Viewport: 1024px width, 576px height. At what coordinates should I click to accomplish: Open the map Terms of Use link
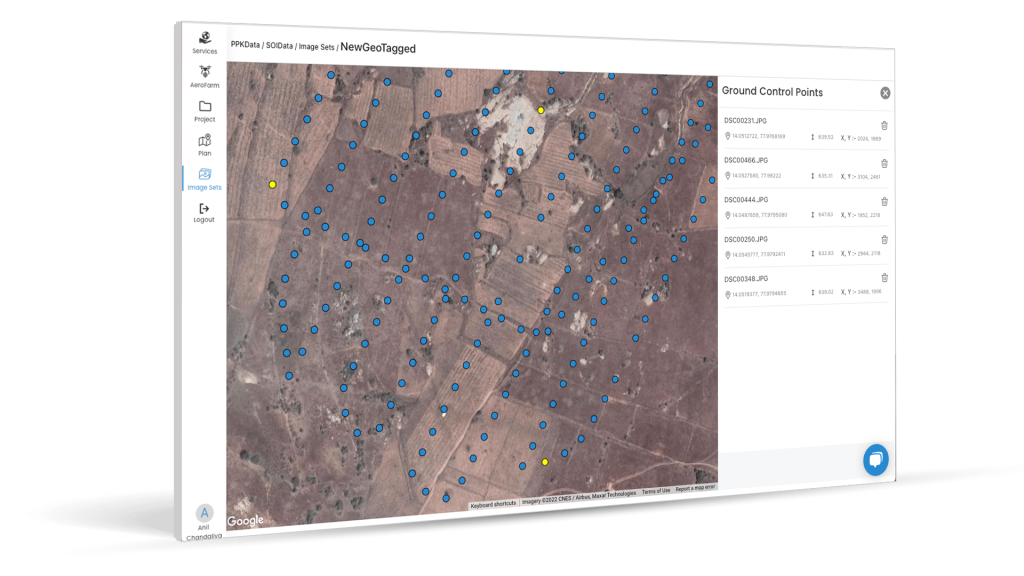coord(656,490)
